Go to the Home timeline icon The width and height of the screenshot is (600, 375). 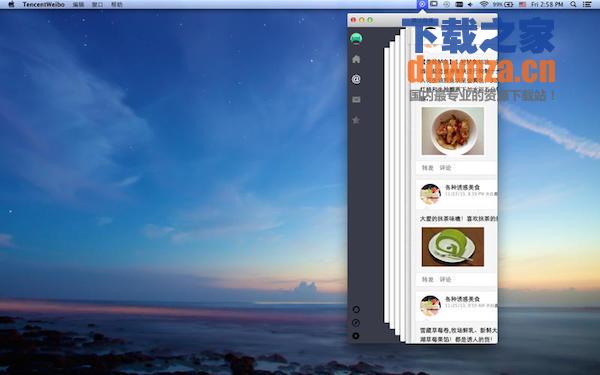coord(356,59)
